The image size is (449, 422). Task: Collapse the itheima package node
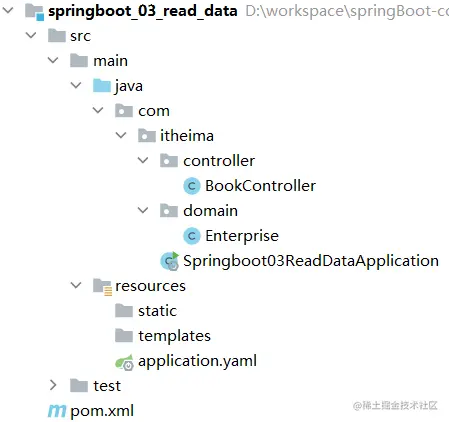pyautogui.click(x=121, y=135)
